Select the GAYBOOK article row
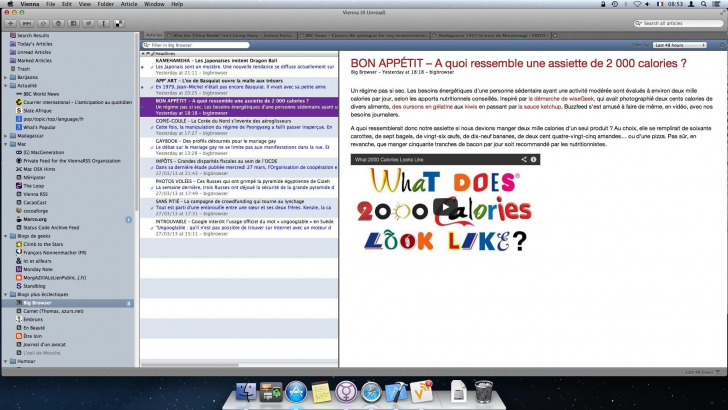 [x=239, y=147]
